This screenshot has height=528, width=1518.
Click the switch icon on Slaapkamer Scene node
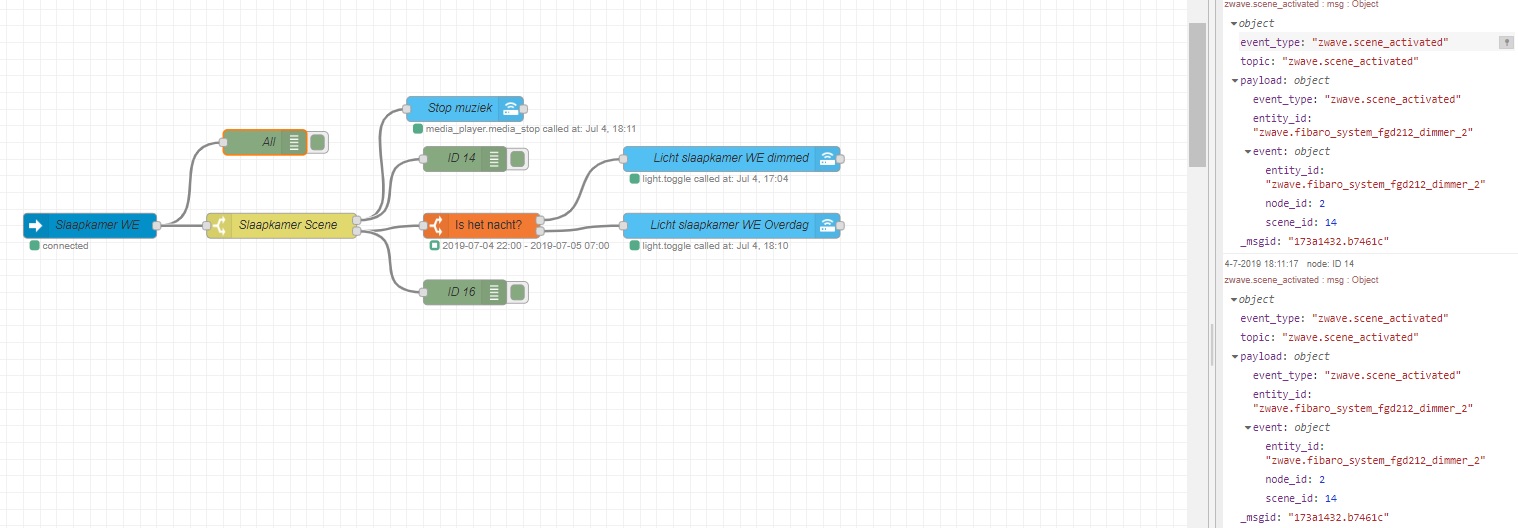click(219, 225)
